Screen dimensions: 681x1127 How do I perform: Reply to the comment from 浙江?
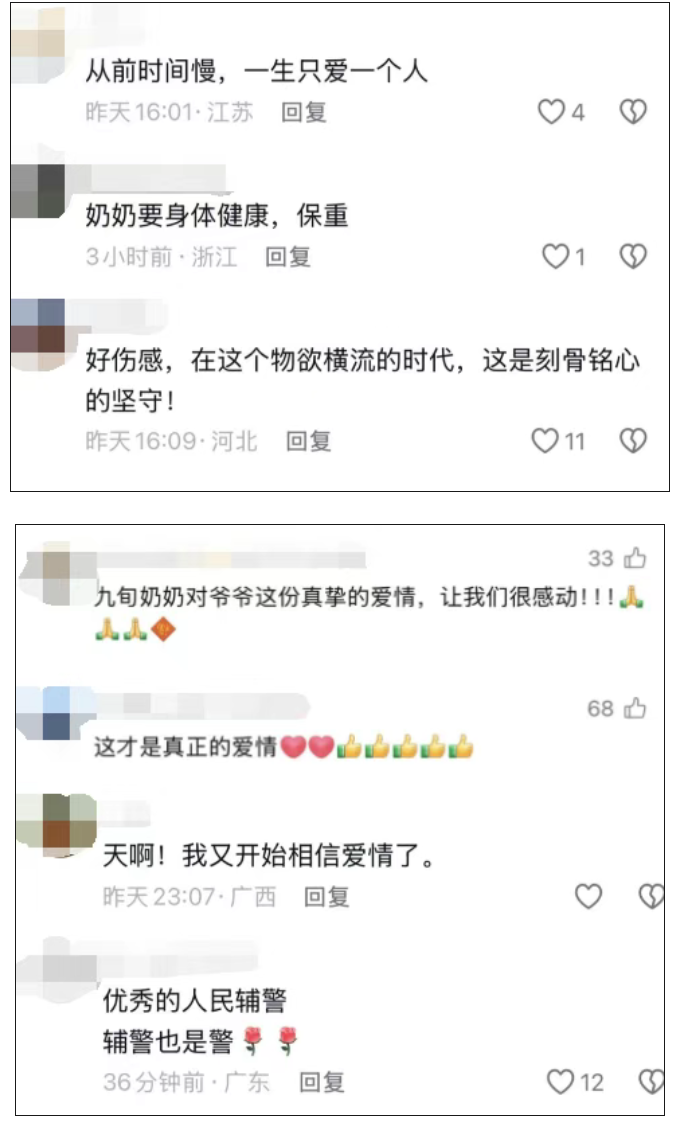point(288,257)
